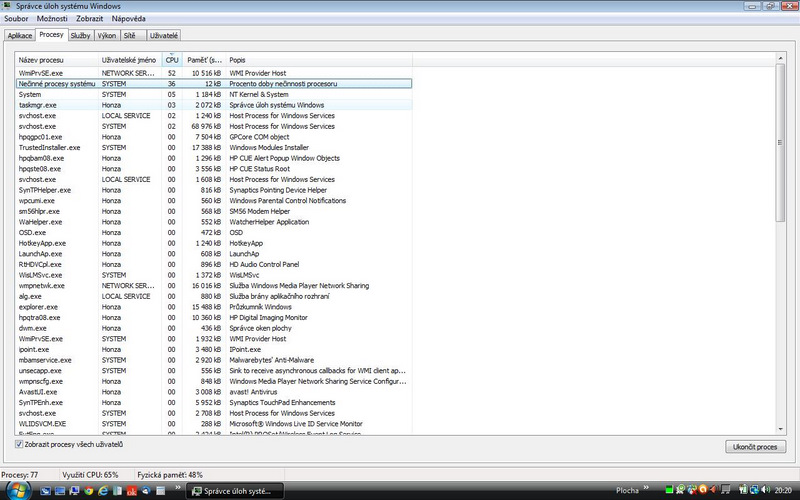Click the red 'ok' quick launch icon
Viewport: 800px width, 500px height.
[x=132, y=491]
